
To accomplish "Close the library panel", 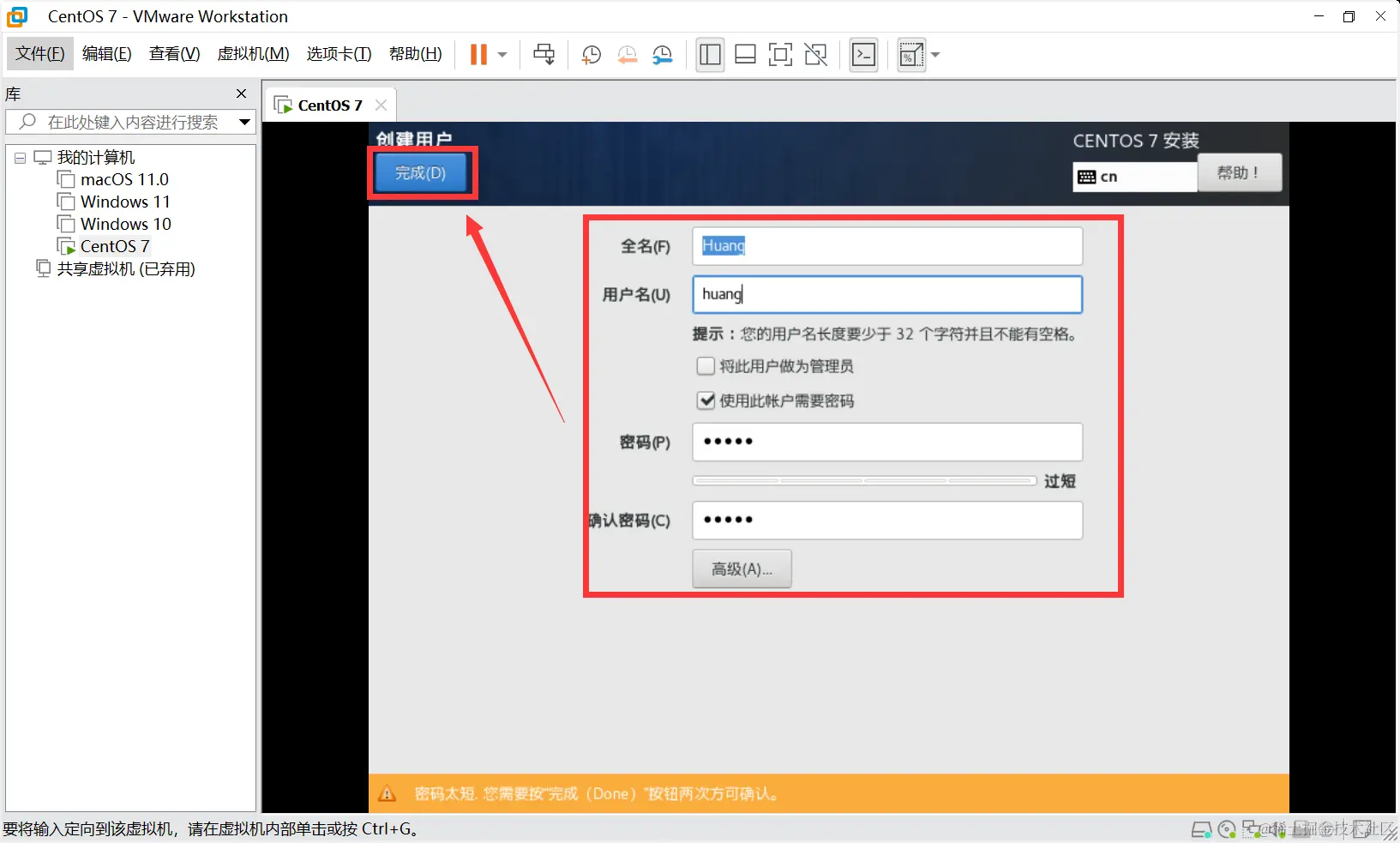I will pyautogui.click(x=241, y=93).
